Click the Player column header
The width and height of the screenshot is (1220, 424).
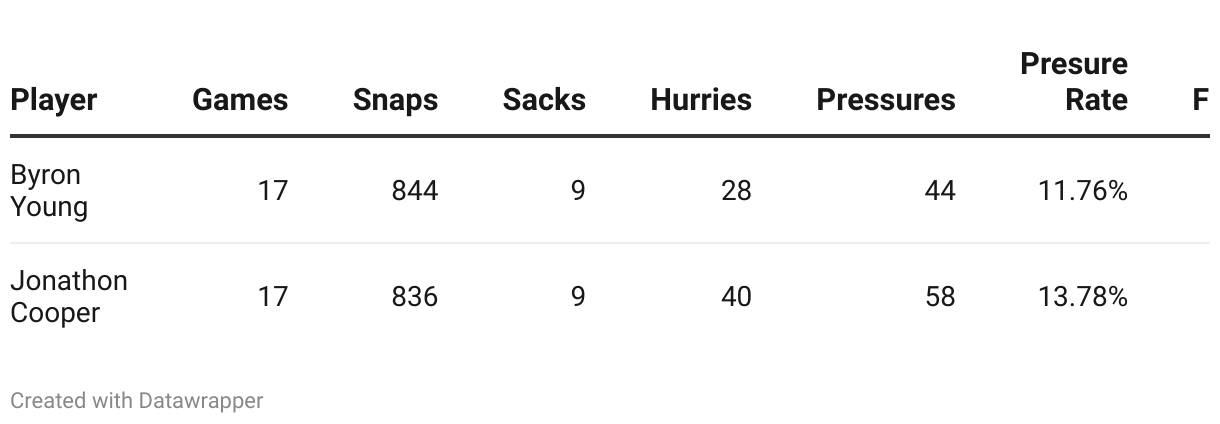click(54, 100)
